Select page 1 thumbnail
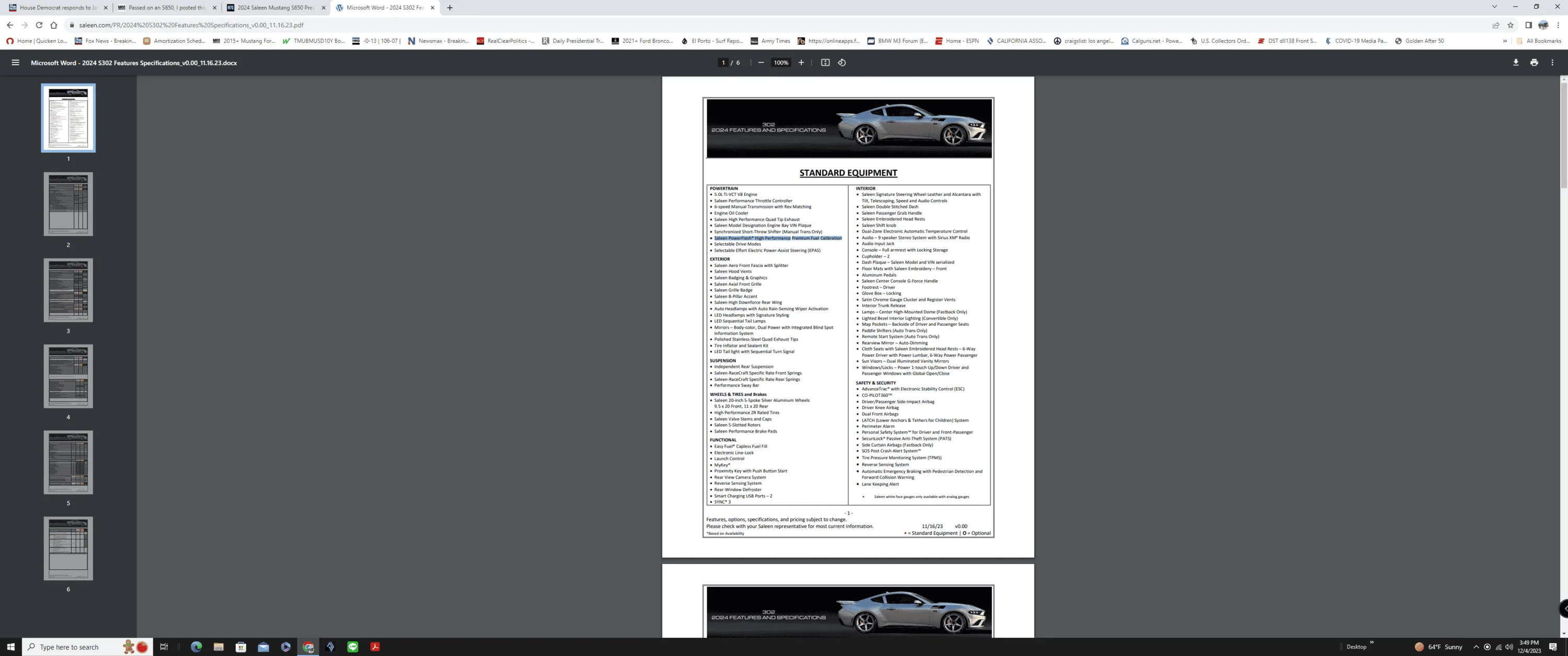Image resolution: width=1568 pixels, height=656 pixels. 68,118
